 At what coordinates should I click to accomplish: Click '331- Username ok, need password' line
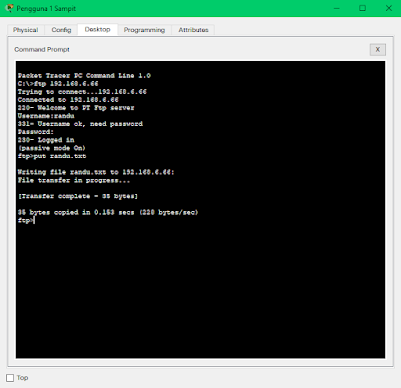[80, 124]
